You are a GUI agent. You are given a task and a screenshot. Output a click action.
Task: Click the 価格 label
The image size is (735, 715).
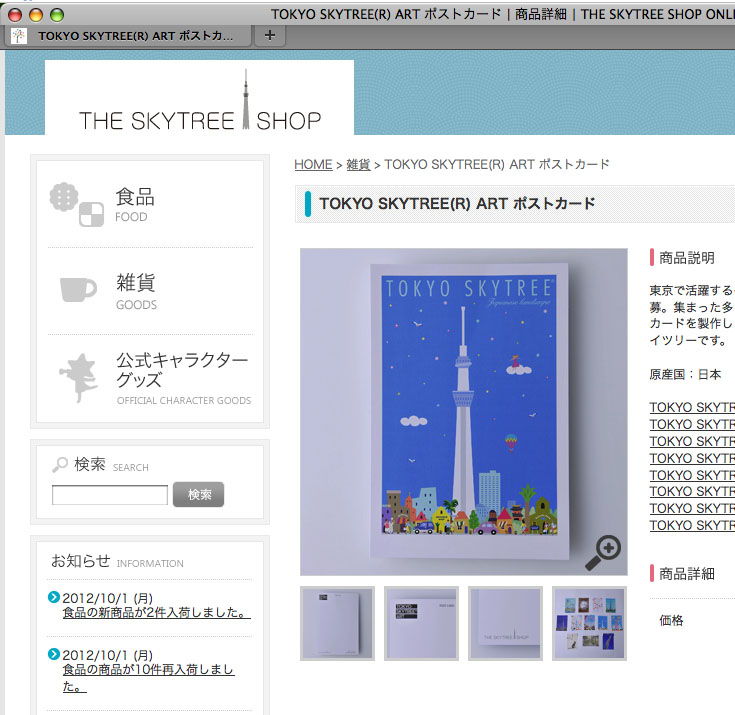click(x=671, y=620)
